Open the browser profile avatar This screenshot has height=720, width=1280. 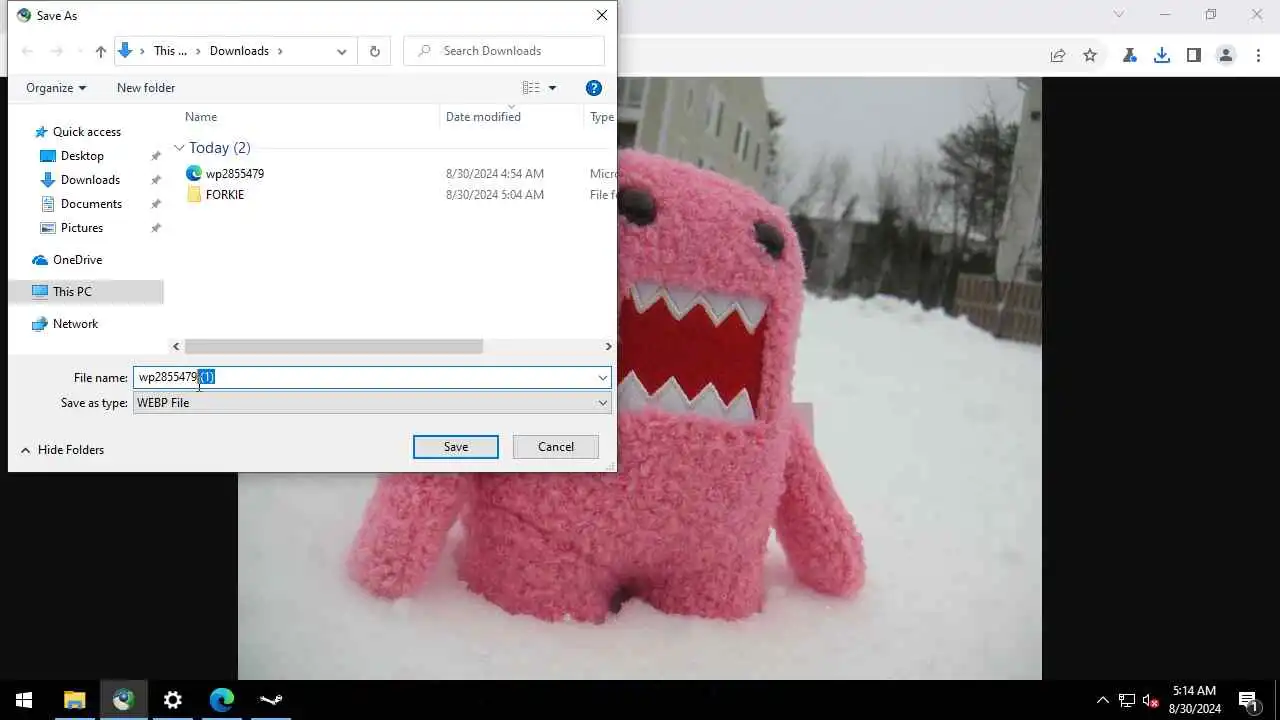click(x=1226, y=56)
